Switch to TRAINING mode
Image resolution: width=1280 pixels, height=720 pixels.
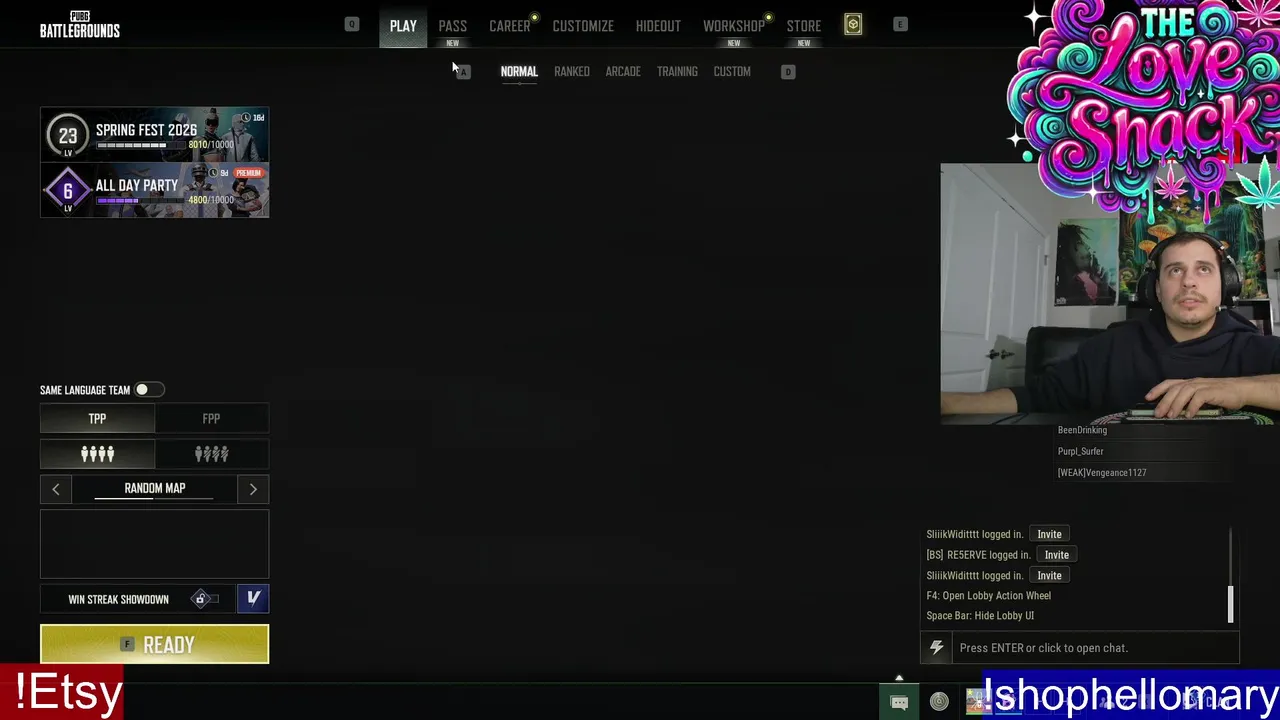(677, 72)
